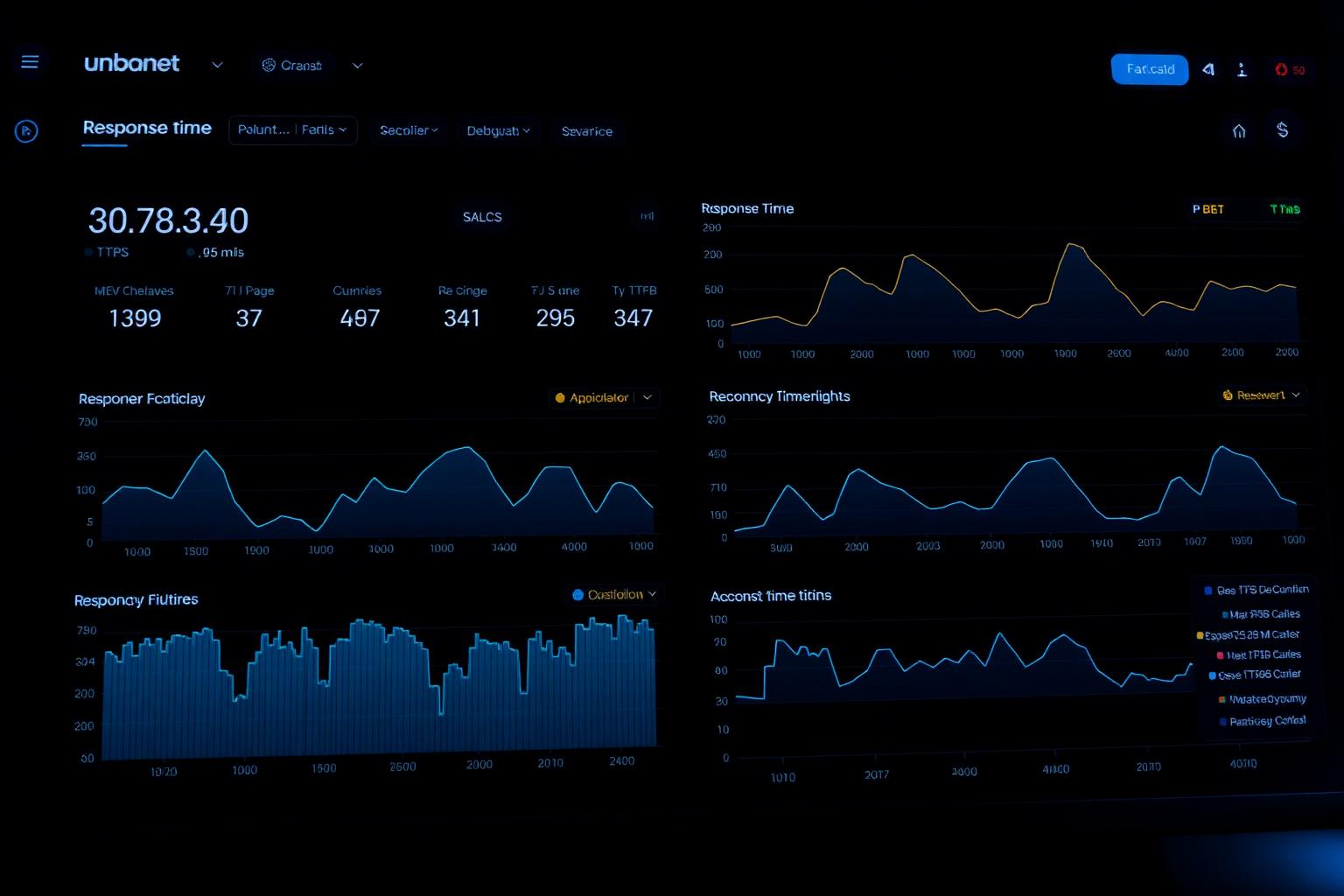
Task: Click the Responcy Fiultires chart title
Action: click(136, 600)
